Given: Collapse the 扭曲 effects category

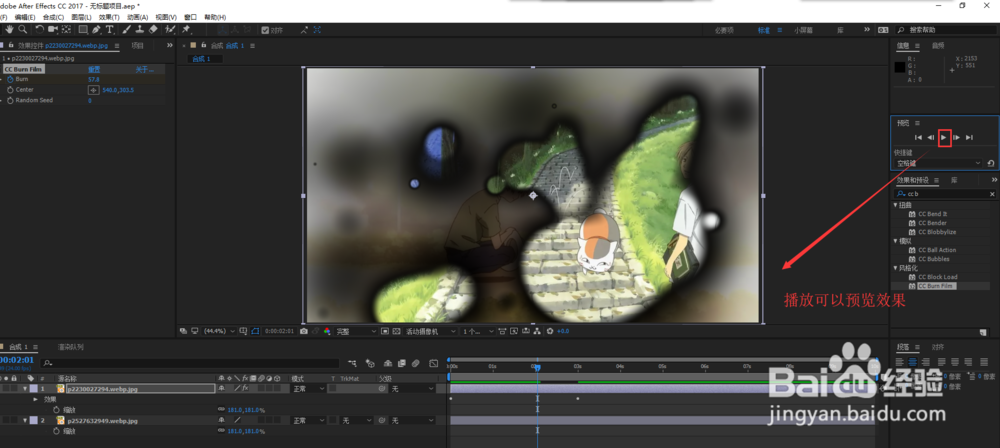Looking at the screenshot, I should (895, 205).
